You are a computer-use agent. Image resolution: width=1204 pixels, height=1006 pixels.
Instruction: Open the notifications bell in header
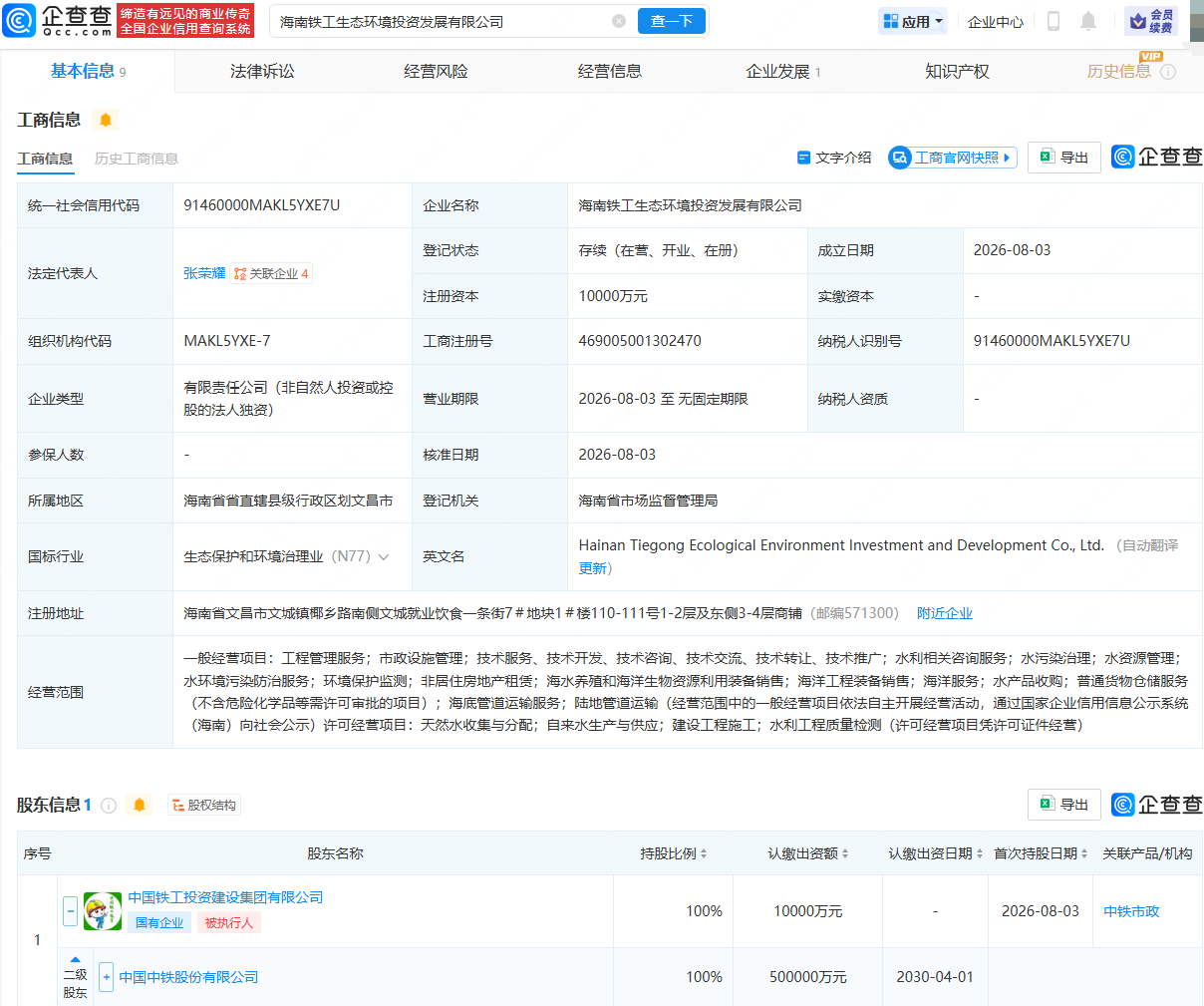(x=1088, y=21)
